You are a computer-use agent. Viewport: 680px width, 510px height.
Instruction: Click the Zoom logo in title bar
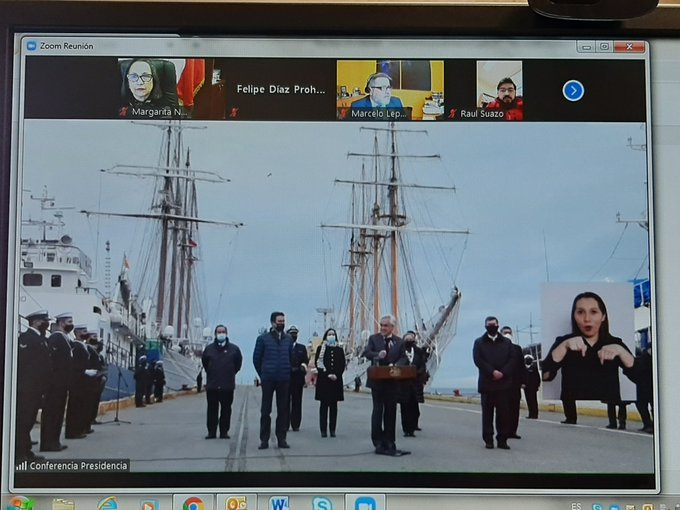coord(31,46)
